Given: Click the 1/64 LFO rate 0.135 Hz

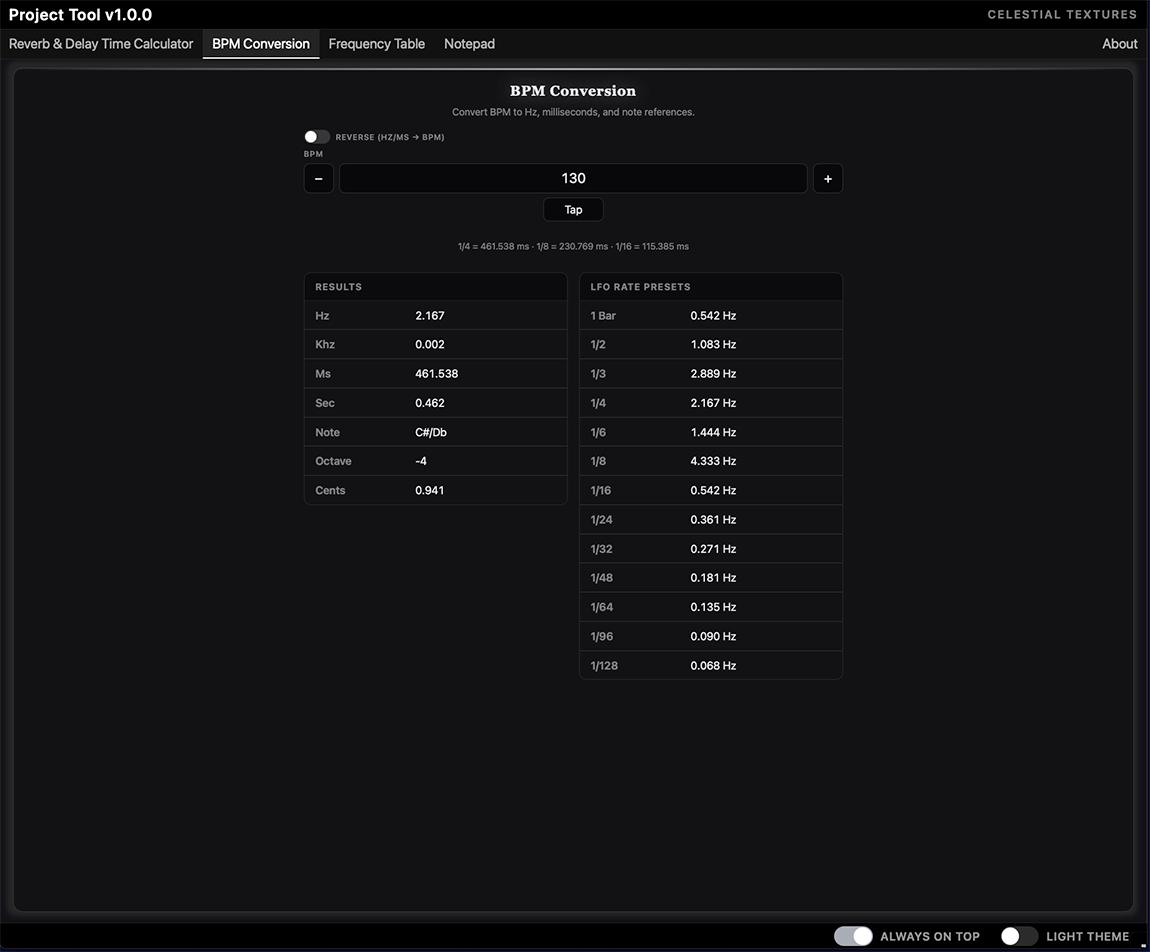Looking at the screenshot, I should click(713, 607).
